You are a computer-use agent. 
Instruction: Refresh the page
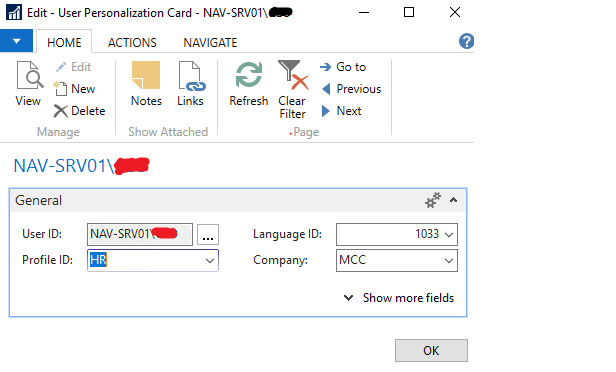click(x=249, y=84)
